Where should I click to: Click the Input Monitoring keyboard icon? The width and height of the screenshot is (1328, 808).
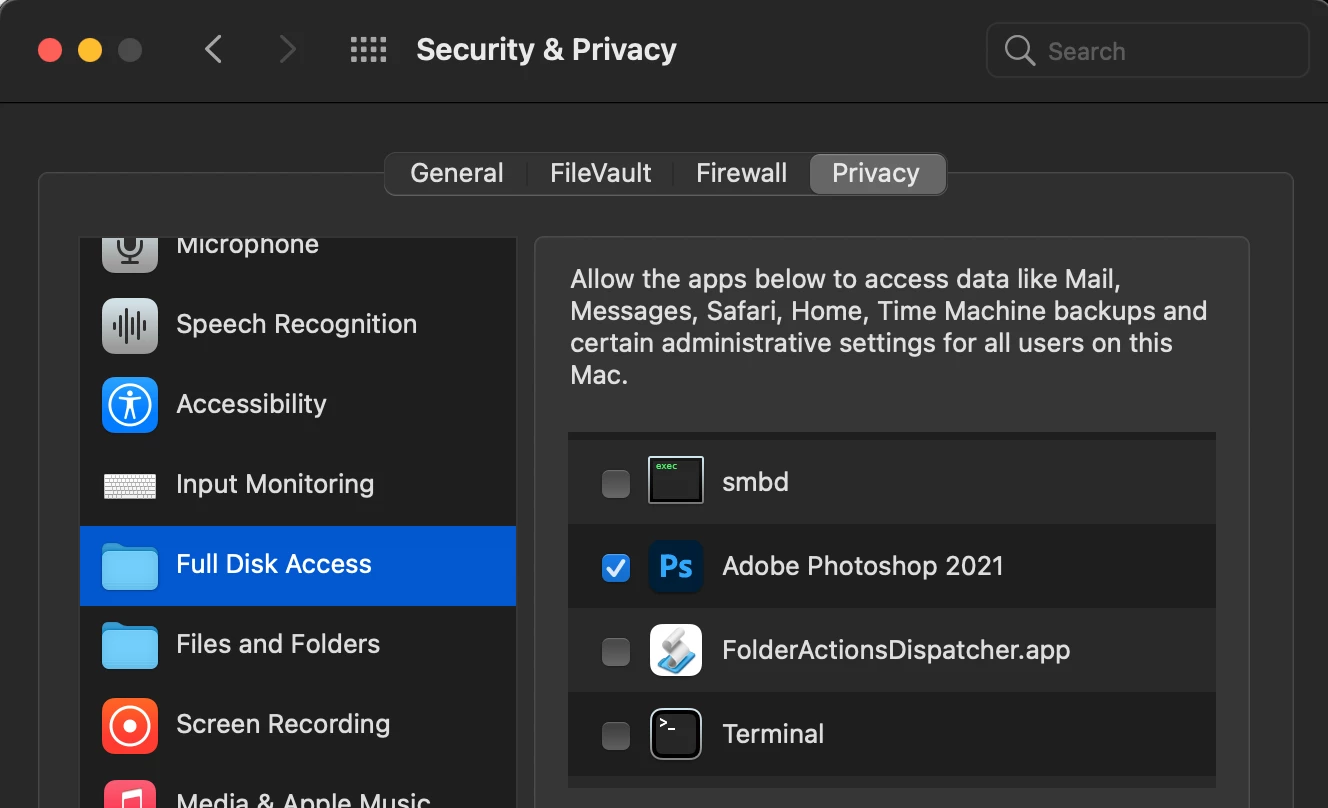coord(130,486)
